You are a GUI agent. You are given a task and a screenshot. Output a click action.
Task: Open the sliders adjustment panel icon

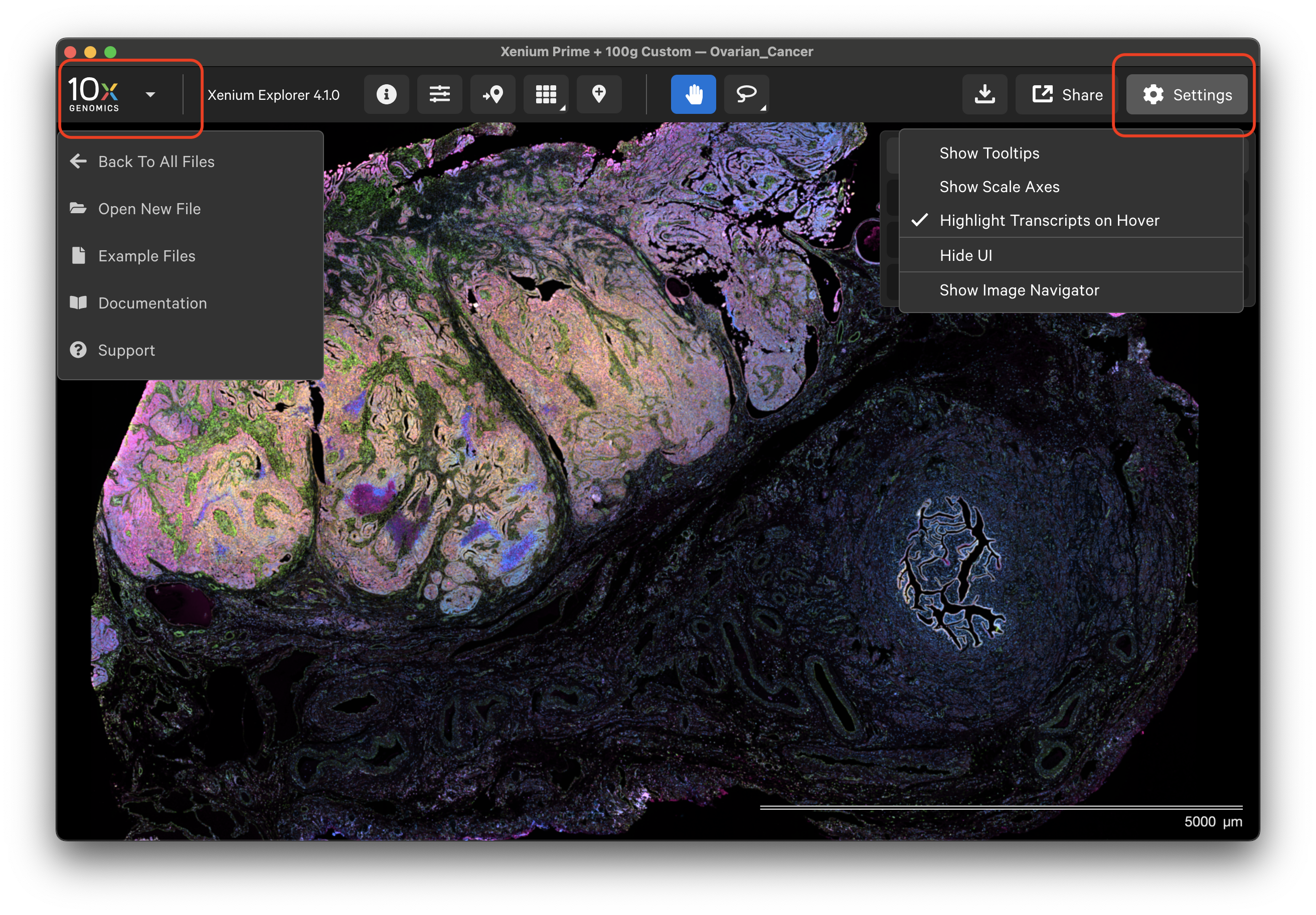click(x=440, y=94)
